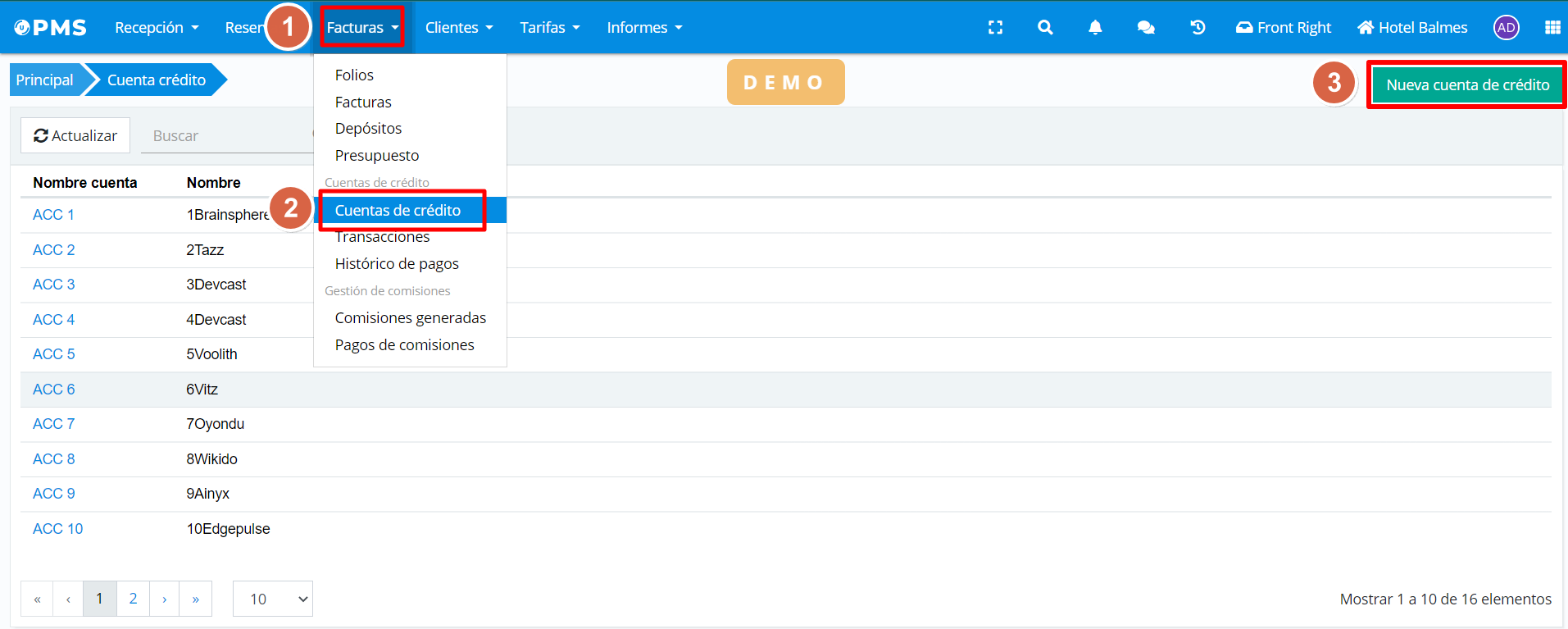Open the search magnifier icon

pos(1045,27)
